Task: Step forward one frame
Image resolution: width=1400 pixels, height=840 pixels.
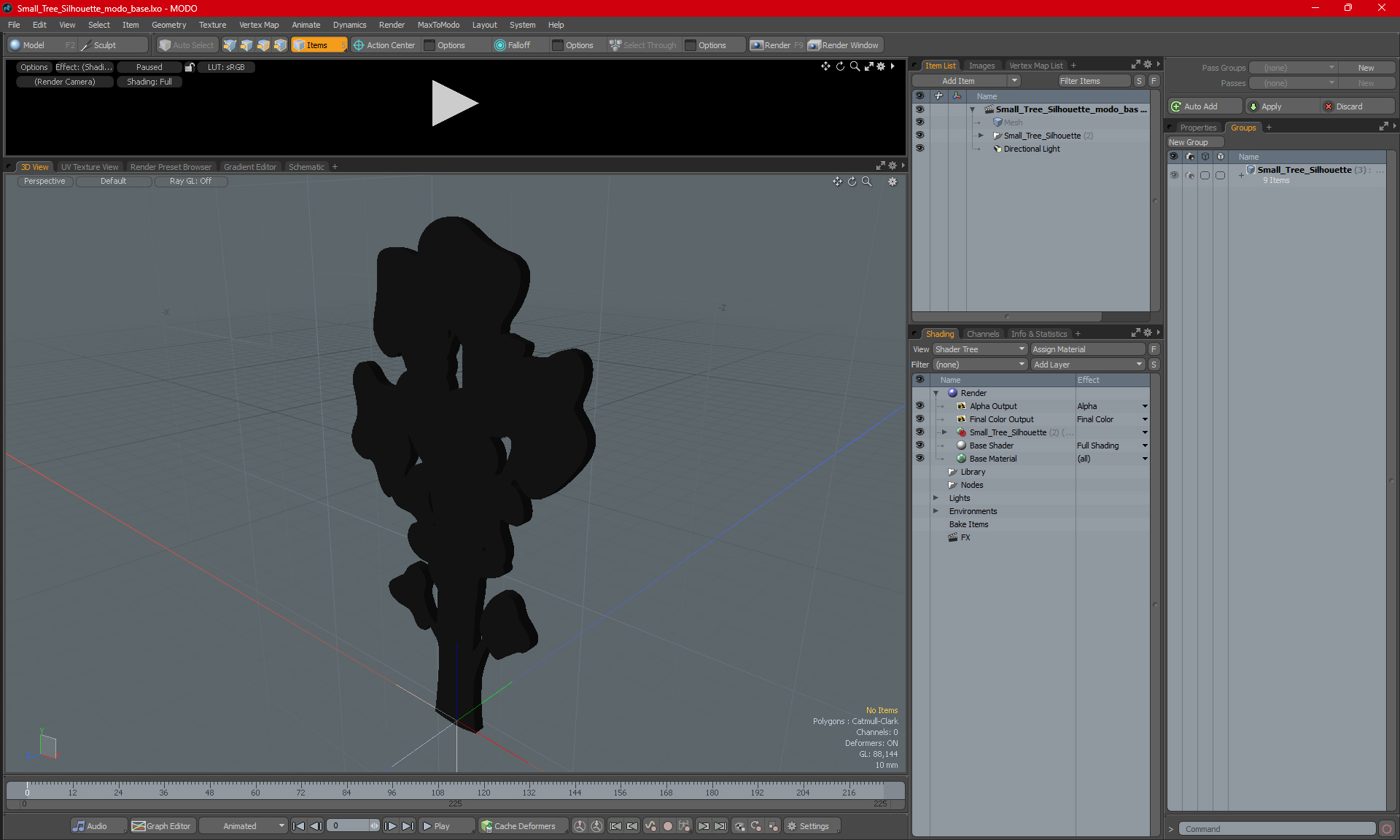Action: coord(391,826)
